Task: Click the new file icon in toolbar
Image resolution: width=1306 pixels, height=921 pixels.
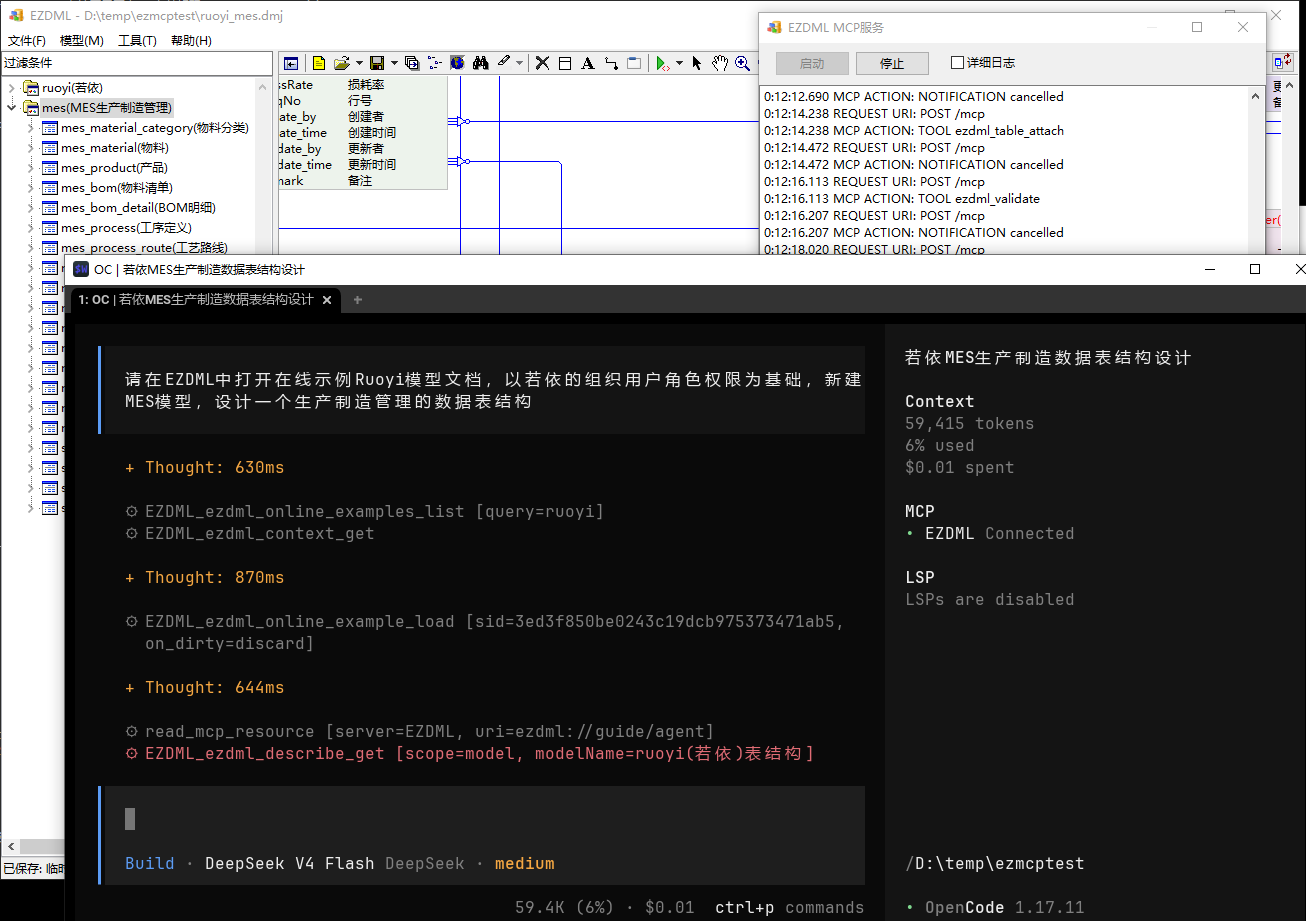Action: click(x=319, y=63)
